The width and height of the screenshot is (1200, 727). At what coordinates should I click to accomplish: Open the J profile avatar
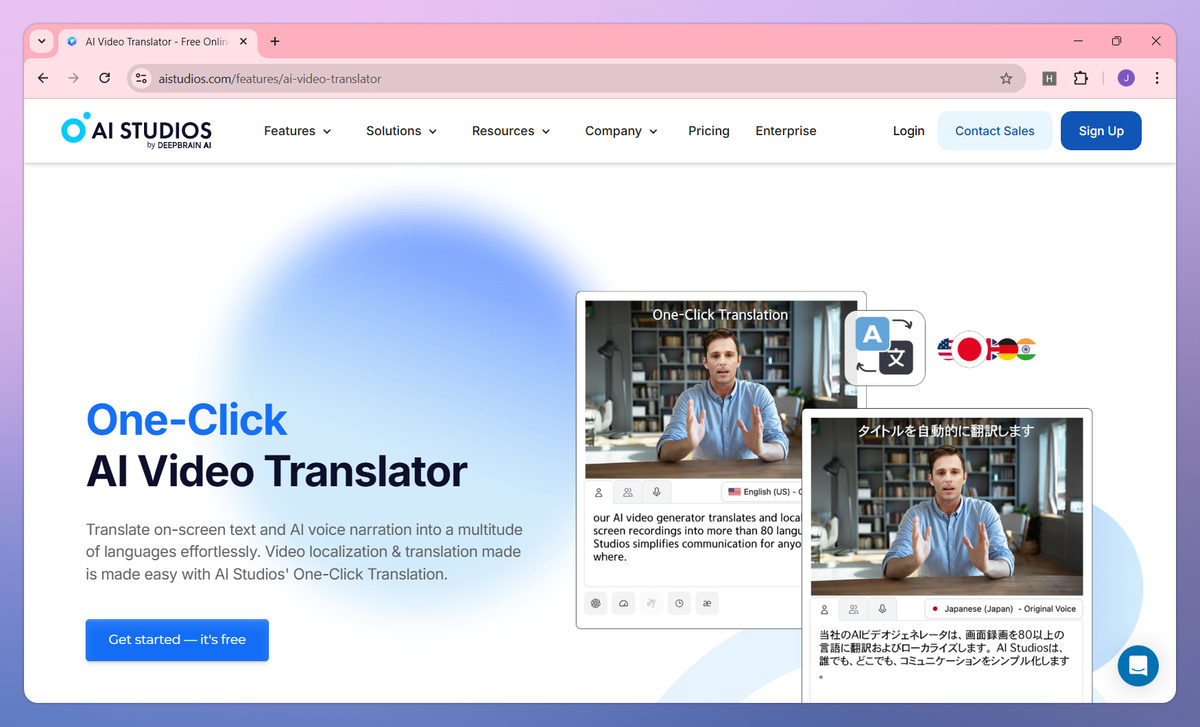[x=1126, y=78]
